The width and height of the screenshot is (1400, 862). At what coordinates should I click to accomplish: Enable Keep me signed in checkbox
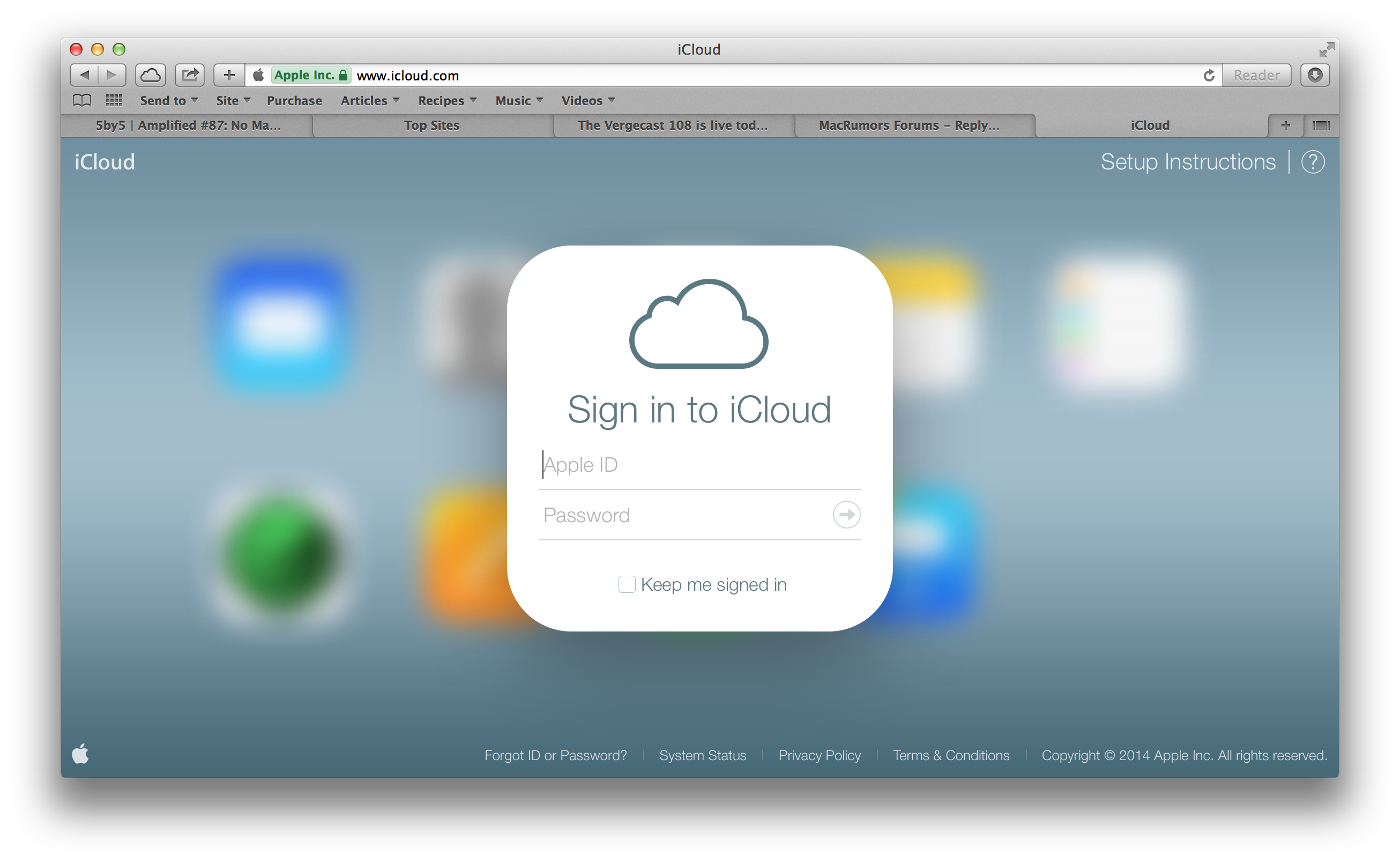click(x=627, y=584)
